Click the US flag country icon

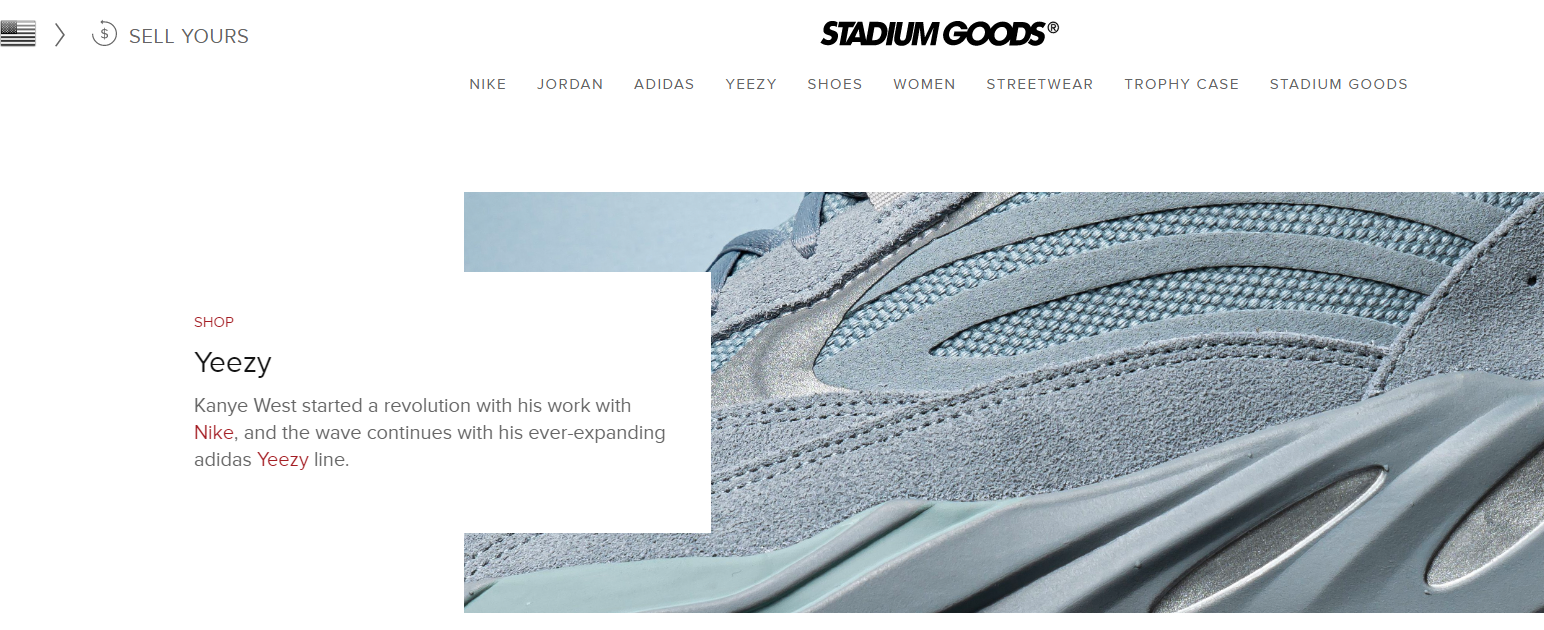[x=17, y=34]
